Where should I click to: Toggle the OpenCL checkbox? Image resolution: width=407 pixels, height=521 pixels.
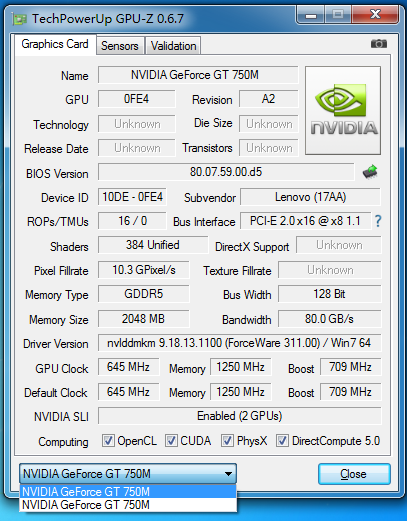coord(108,441)
